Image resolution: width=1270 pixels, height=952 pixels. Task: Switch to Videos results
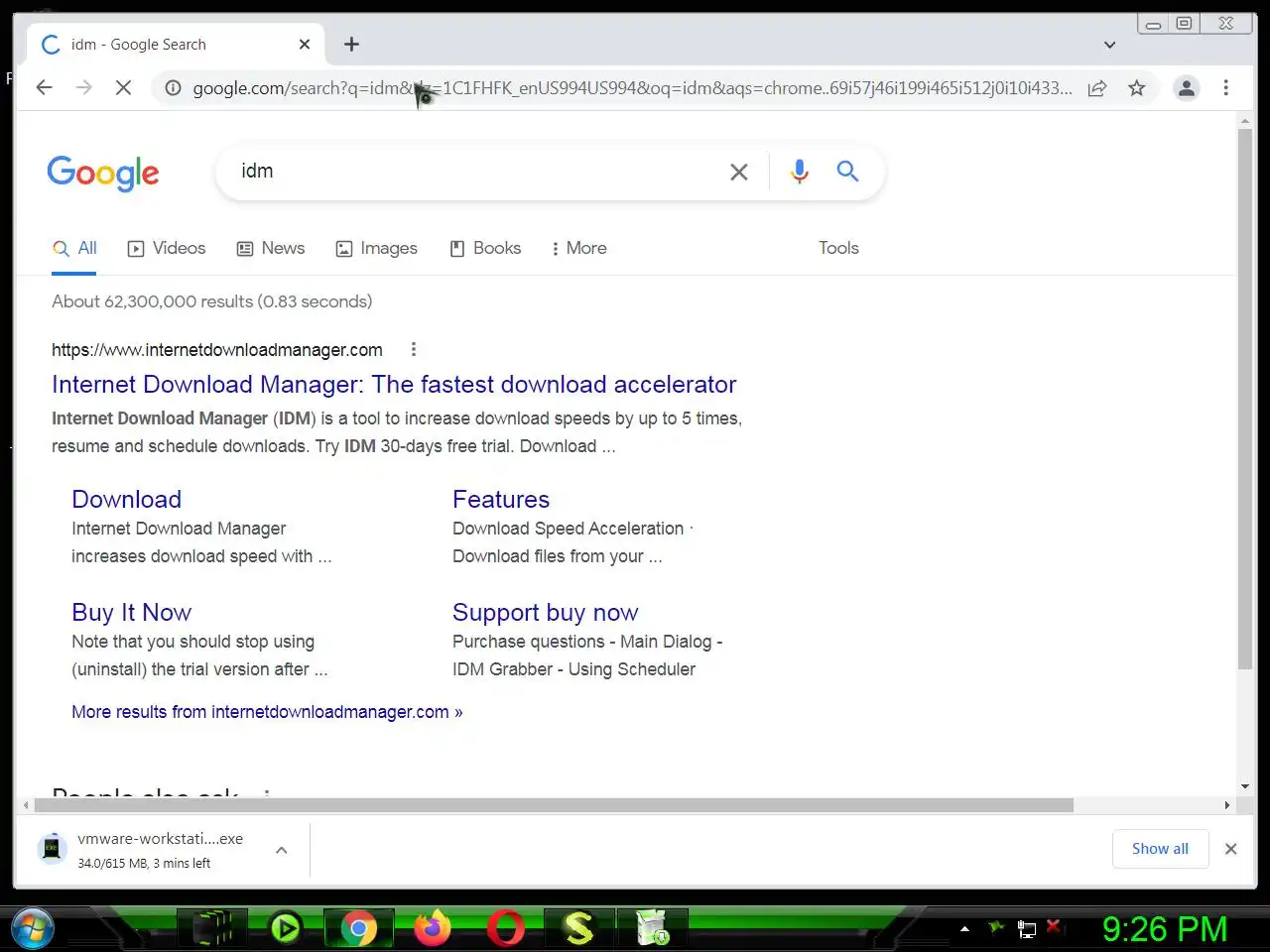pos(167,248)
